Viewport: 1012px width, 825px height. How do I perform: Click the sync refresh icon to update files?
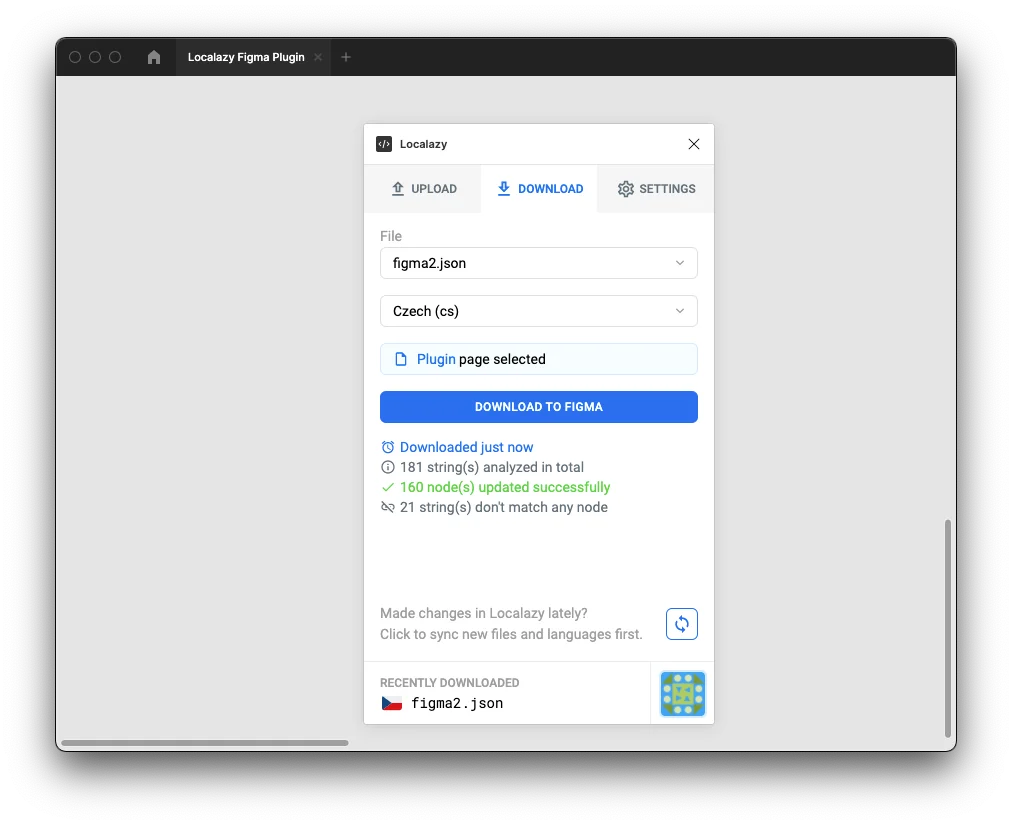coord(681,623)
